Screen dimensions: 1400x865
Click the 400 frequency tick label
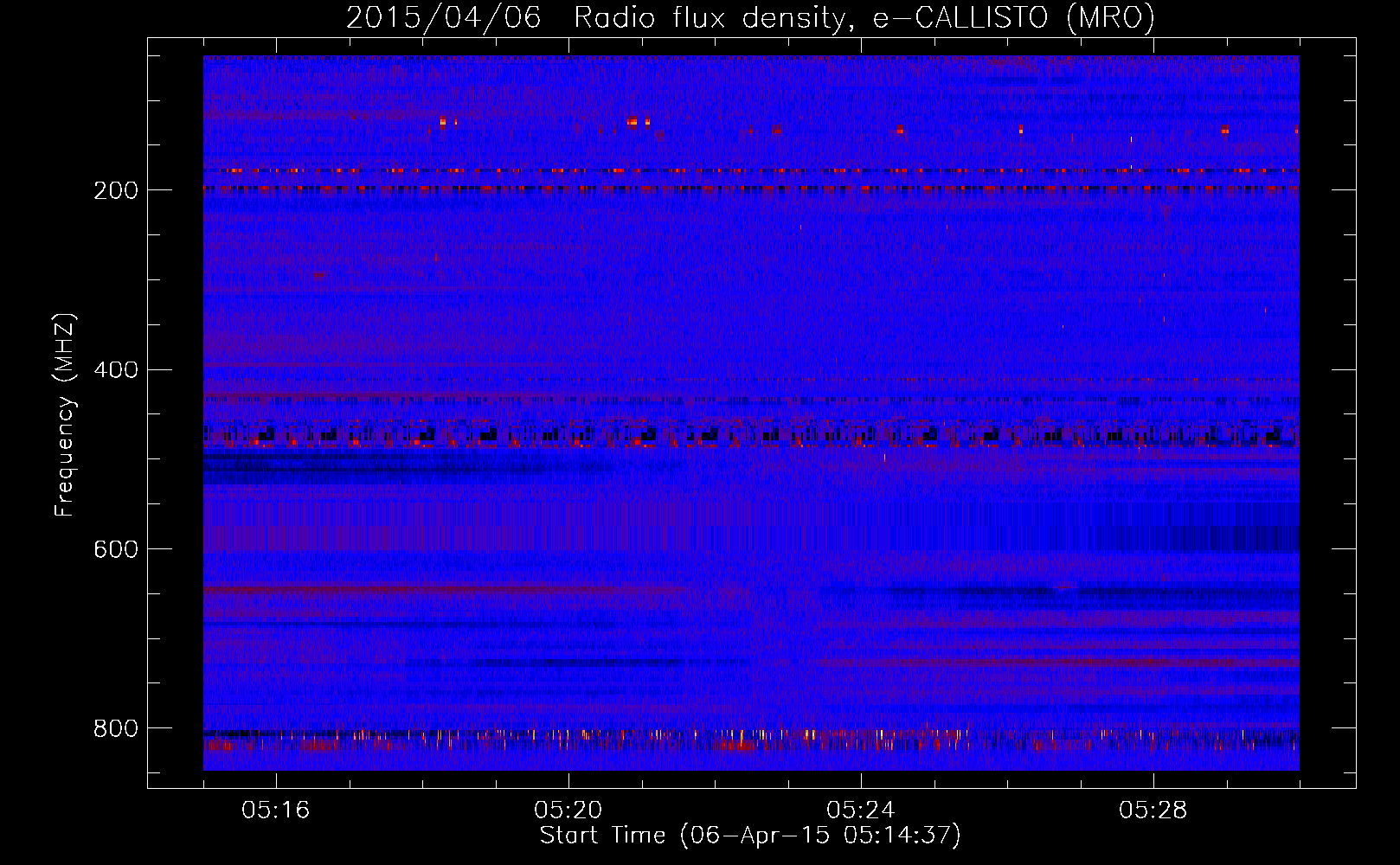[x=115, y=370]
